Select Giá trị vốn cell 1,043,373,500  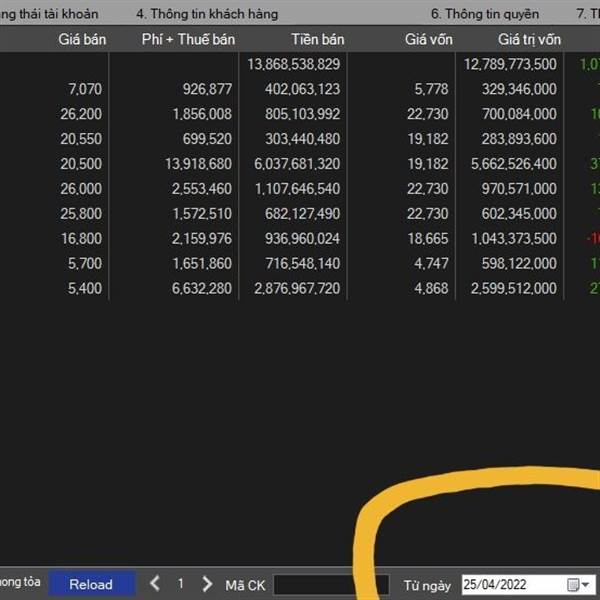click(x=514, y=239)
